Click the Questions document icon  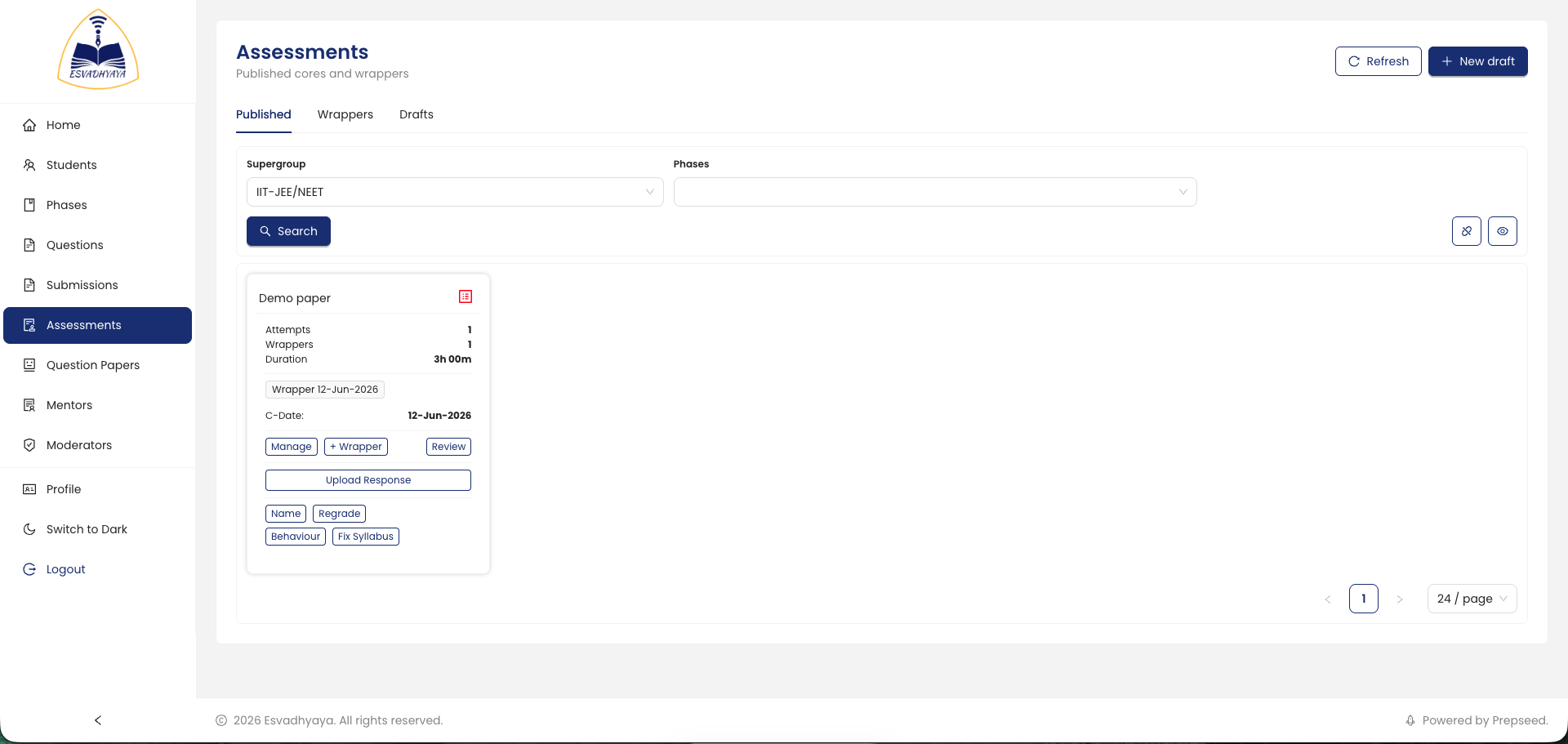click(x=29, y=245)
